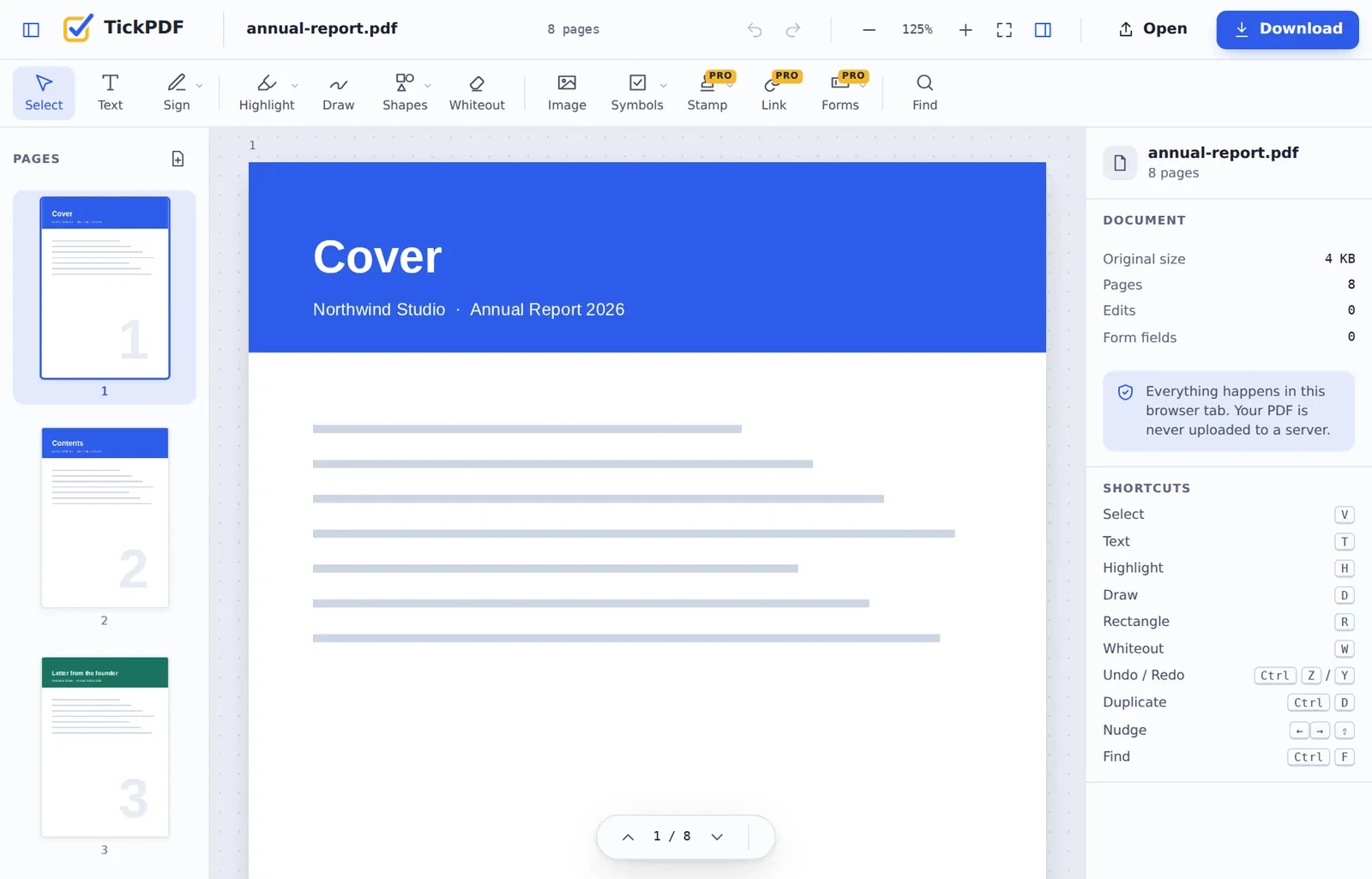Click the 'Undo / Redo' shortcut row label

(x=1143, y=675)
